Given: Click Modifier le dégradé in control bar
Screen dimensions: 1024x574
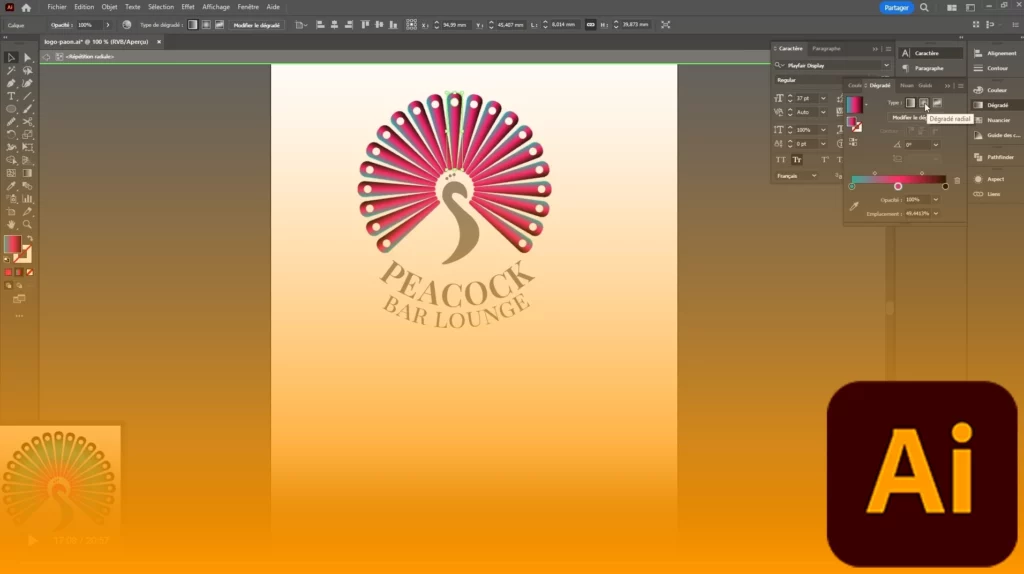Looking at the screenshot, I should (257, 25).
